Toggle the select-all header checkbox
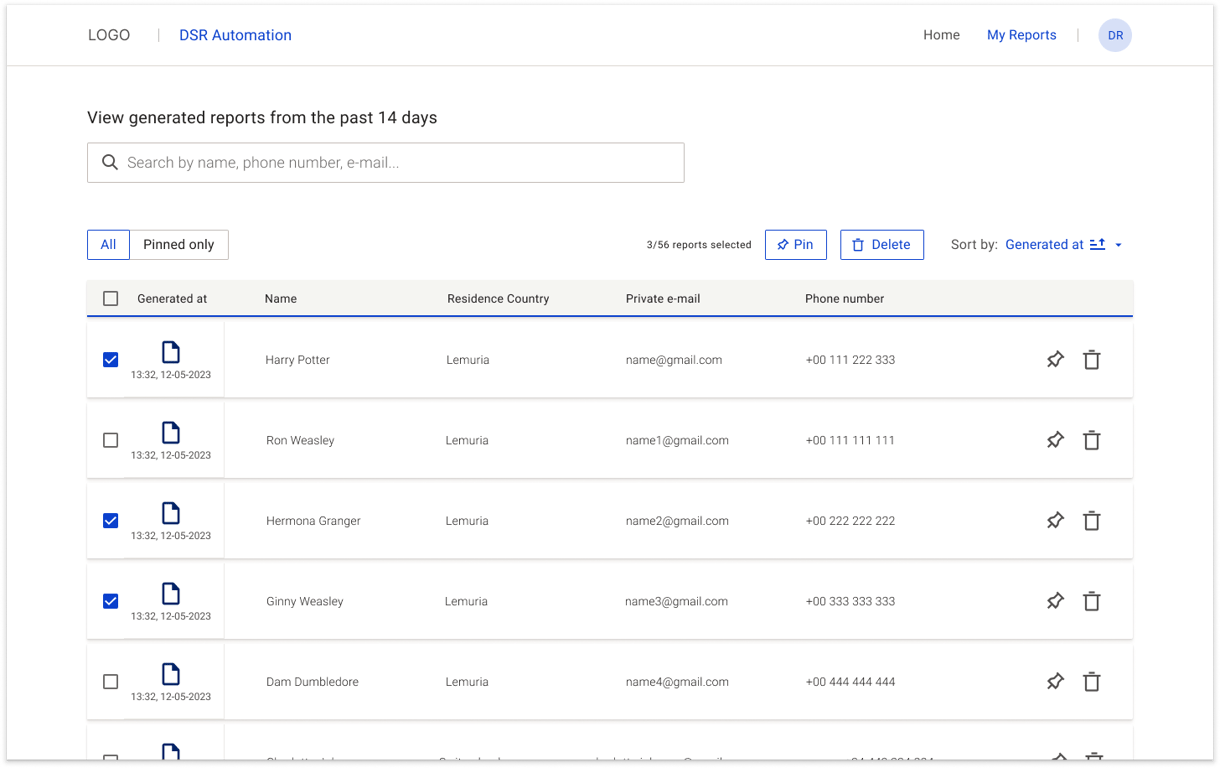The image size is (1220, 768). [x=111, y=298]
